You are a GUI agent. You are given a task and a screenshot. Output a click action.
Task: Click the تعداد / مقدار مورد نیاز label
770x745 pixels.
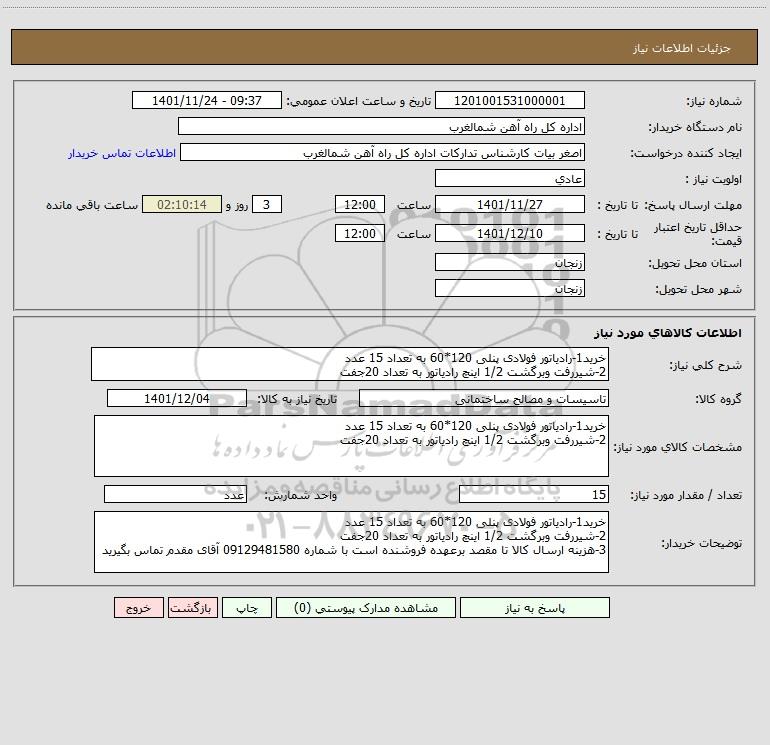coord(686,496)
